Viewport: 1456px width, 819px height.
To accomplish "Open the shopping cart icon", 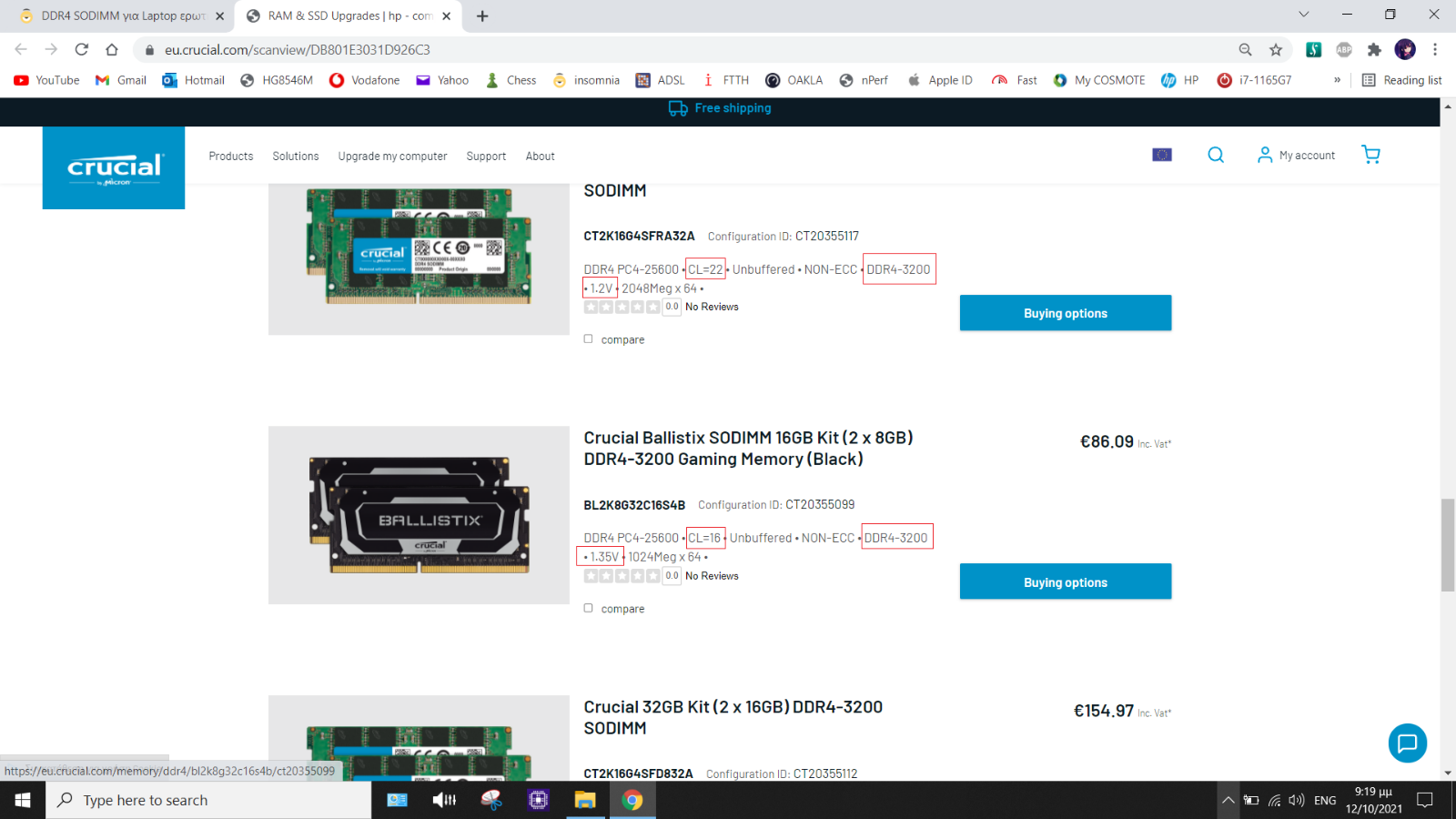I will coord(1371,155).
